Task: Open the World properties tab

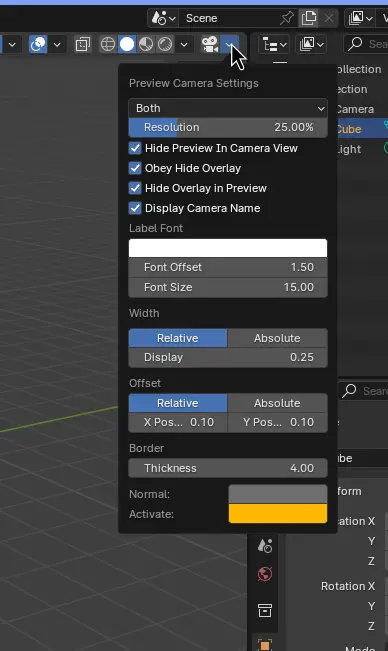Action: click(x=265, y=575)
